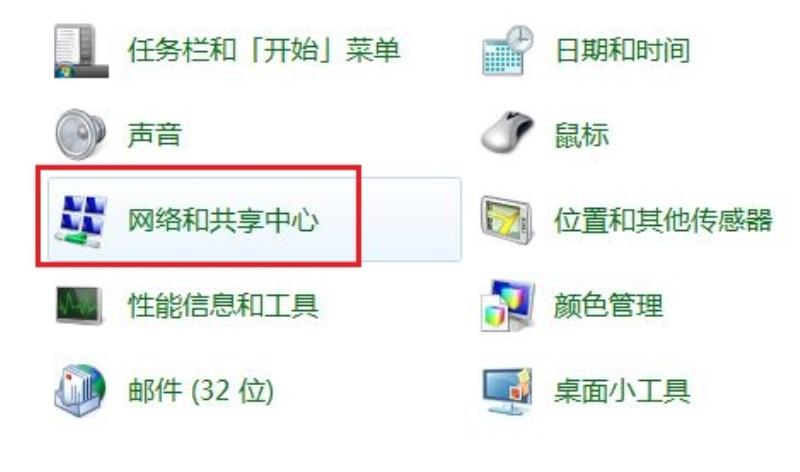Open 桌面小工具 link
800x472 pixels.
coord(622,391)
